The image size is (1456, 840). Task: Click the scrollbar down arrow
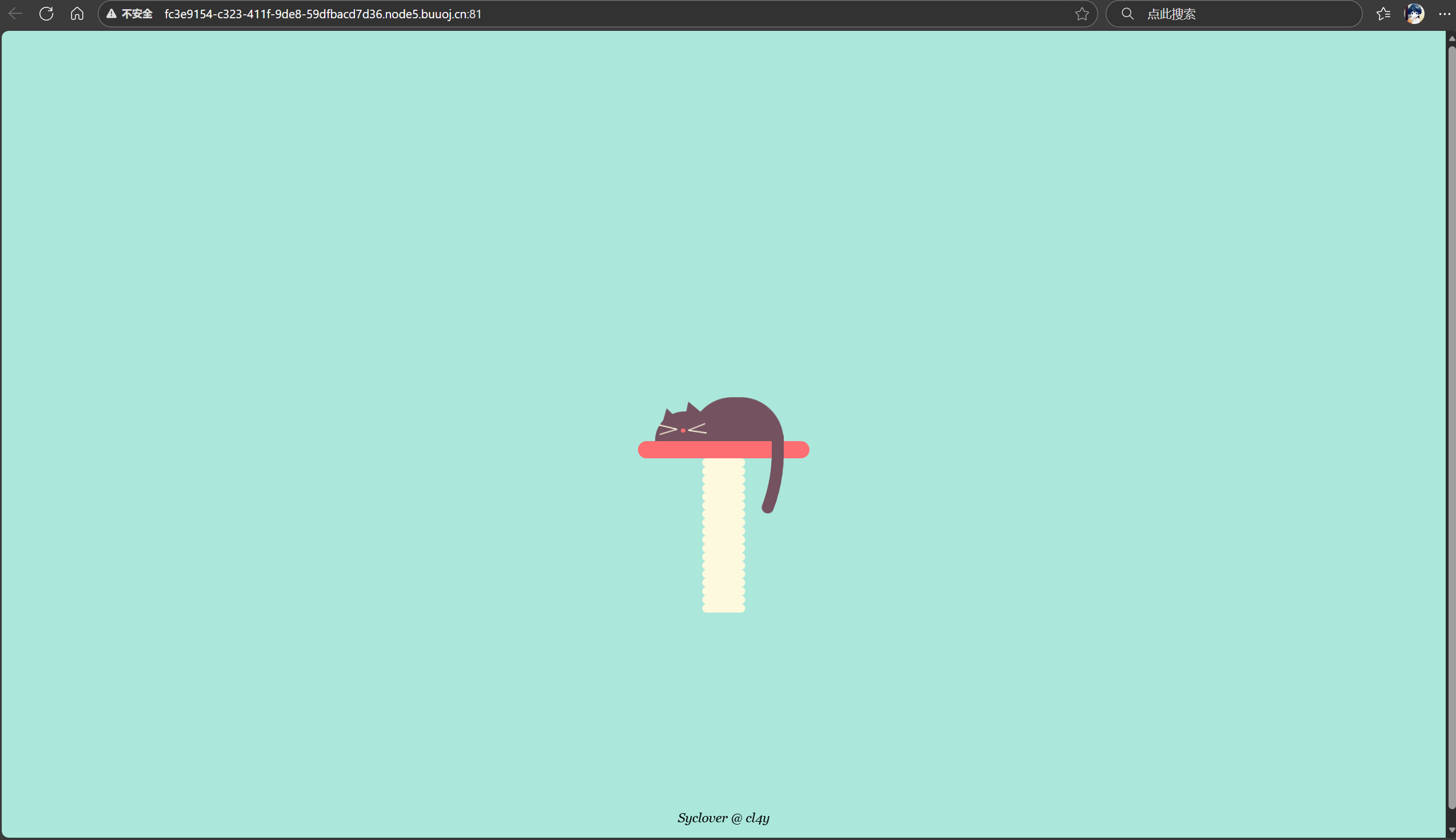[1451, 830]
